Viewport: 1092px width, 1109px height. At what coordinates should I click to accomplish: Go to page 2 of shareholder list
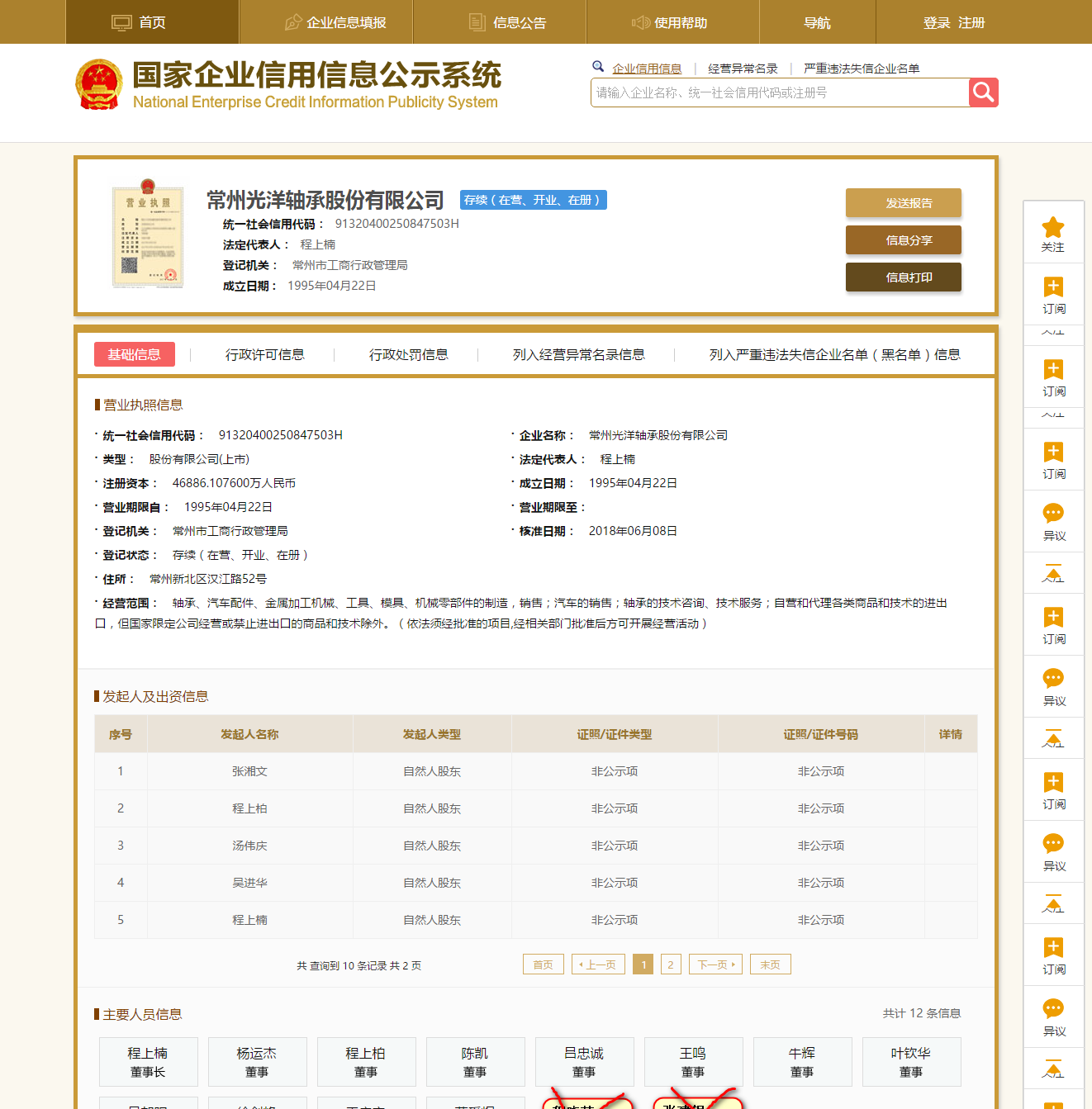coord(670,964)
